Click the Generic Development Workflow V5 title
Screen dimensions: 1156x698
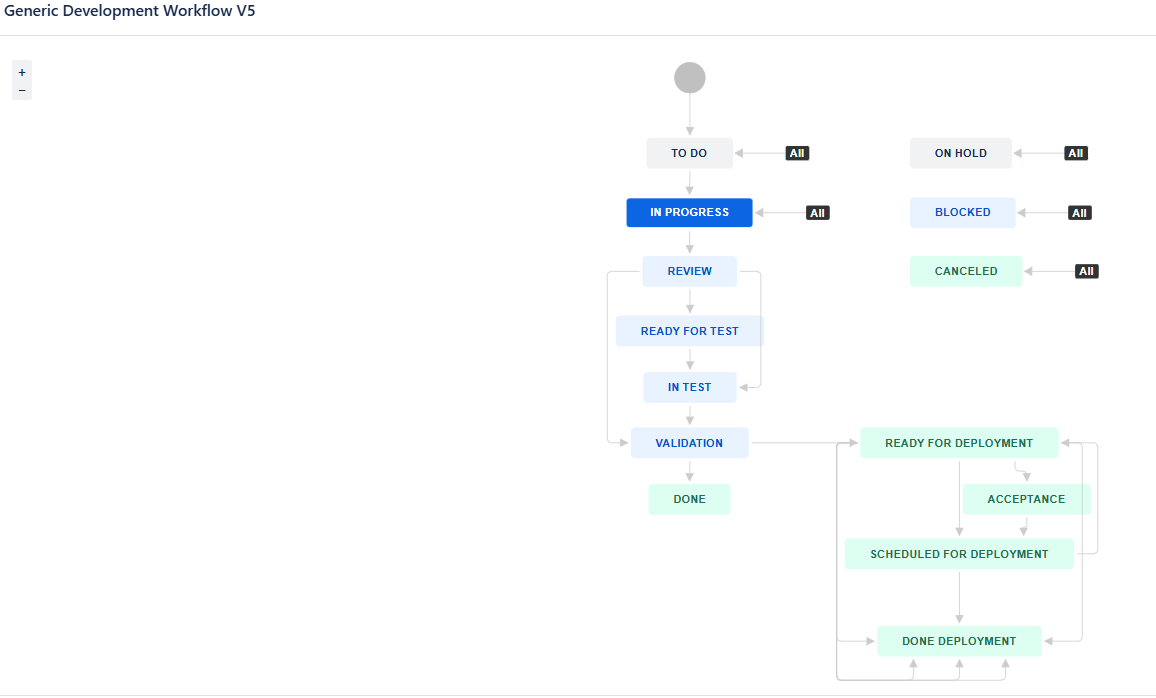(130, 11)
